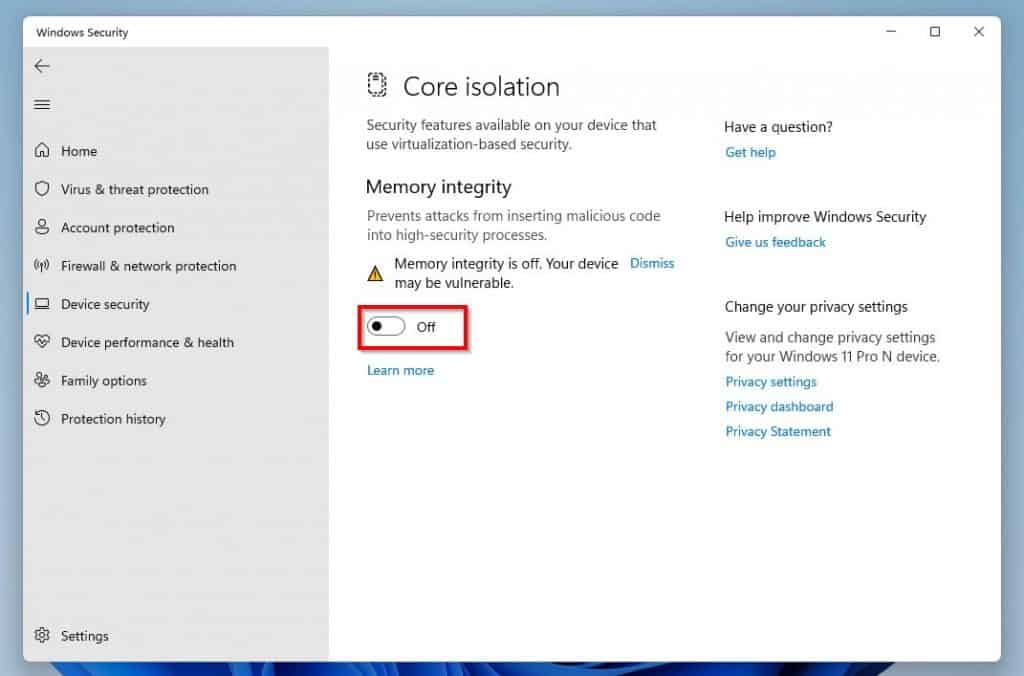The height and width of the screenshot is (676, 1024).
Task: Click the Off label beside the toggle
Action: [x=426, y=327]
